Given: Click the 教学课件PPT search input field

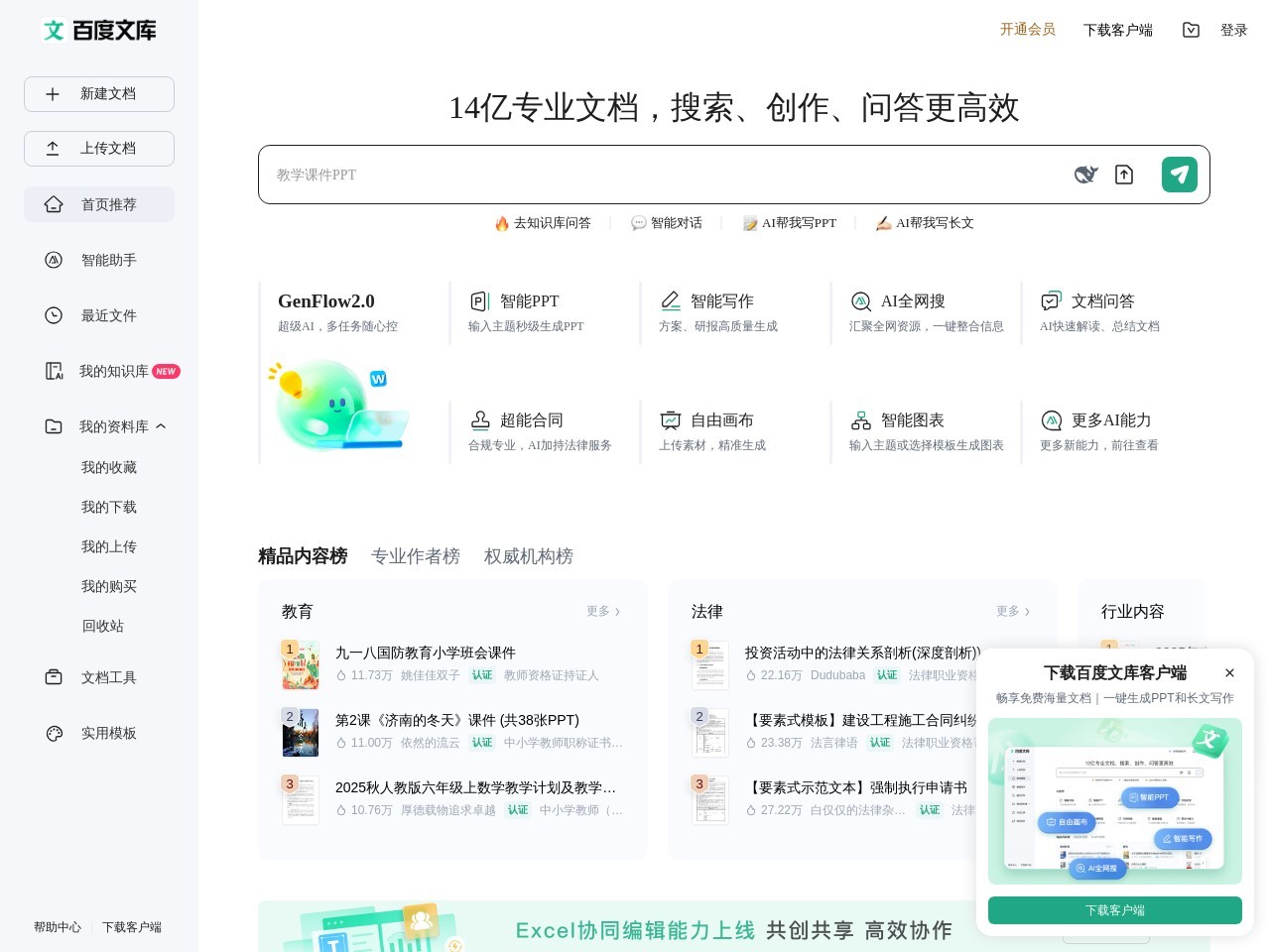Looking at the screenshot, I should 655,175.
